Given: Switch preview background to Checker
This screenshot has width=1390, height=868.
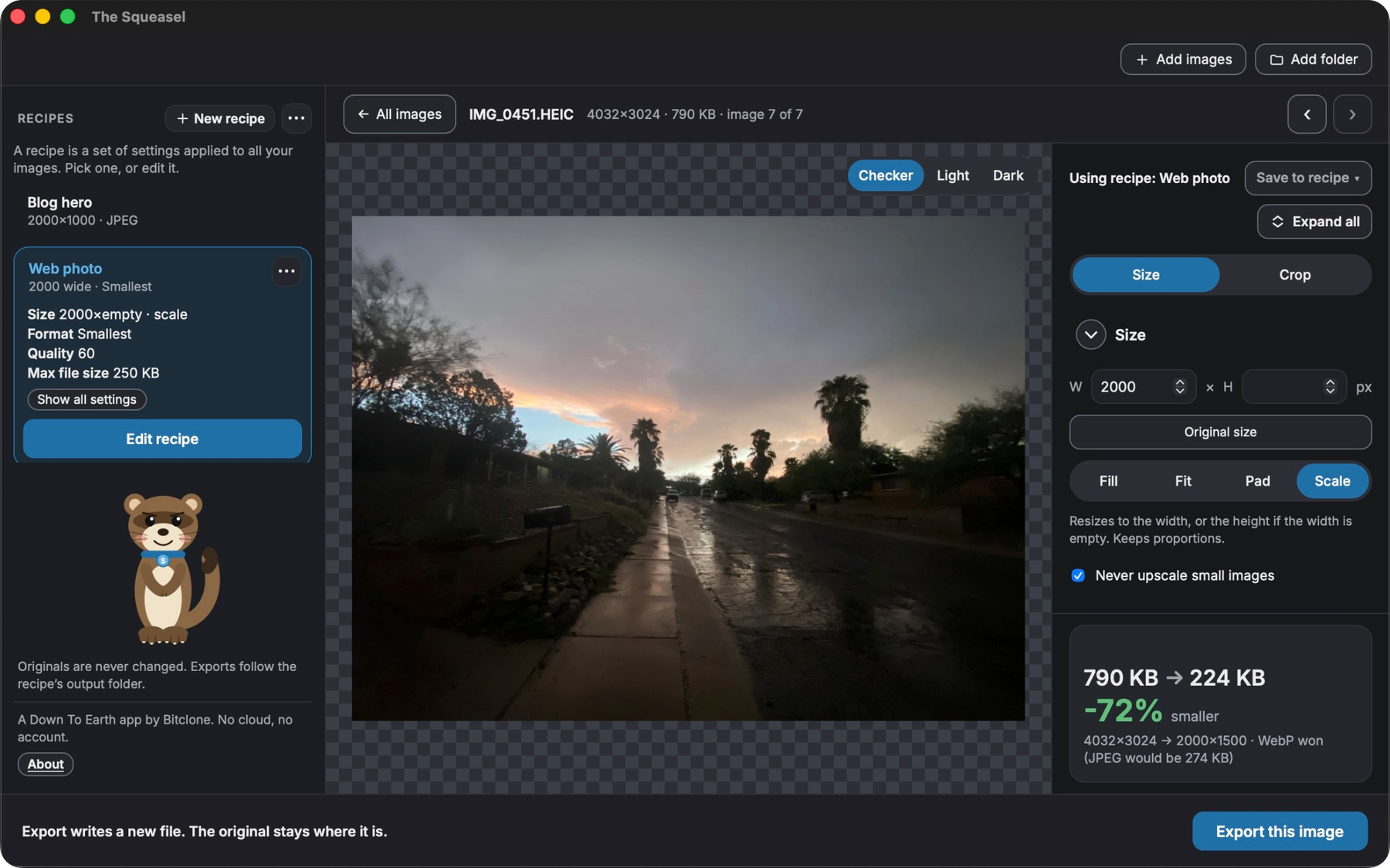Looking at the screenshot, I should click(885, 175).
